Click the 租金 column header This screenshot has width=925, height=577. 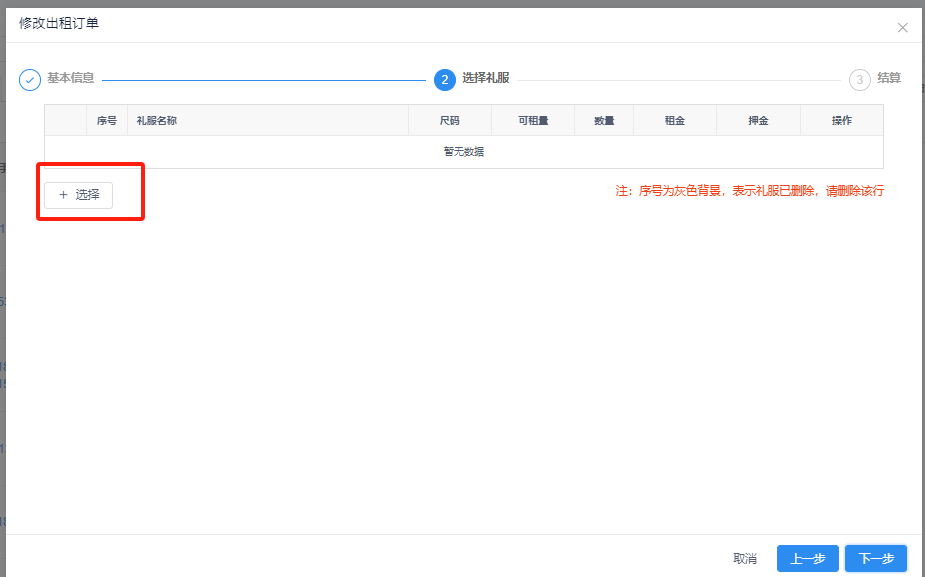[674, 119]
